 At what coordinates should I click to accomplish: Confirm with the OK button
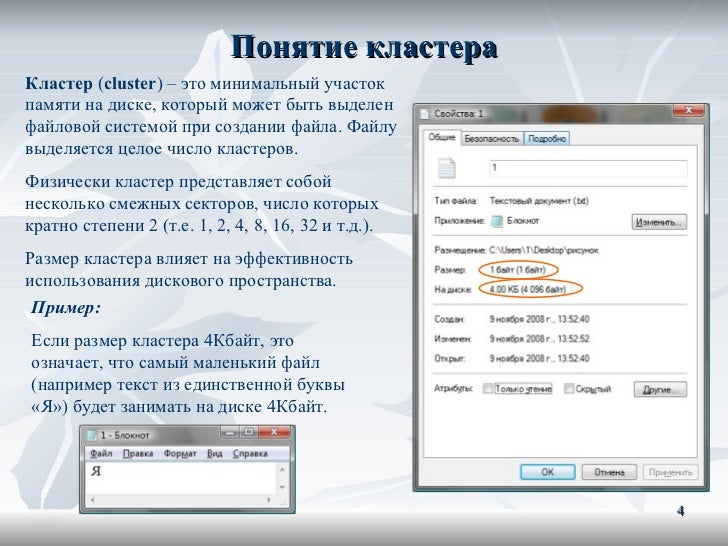[x=547, y=472]
